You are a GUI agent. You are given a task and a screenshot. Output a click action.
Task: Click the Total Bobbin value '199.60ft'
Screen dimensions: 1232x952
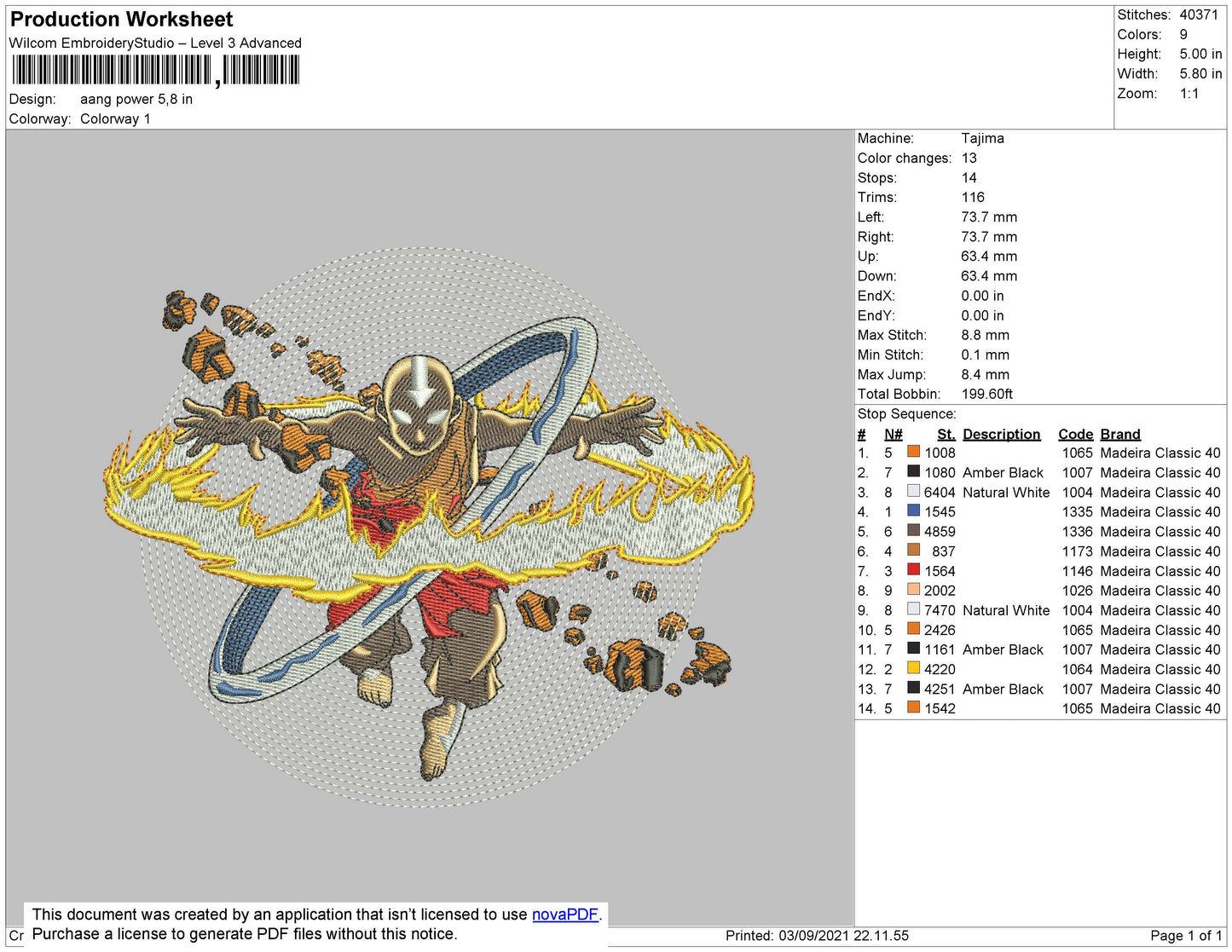[x=986, y=394]
